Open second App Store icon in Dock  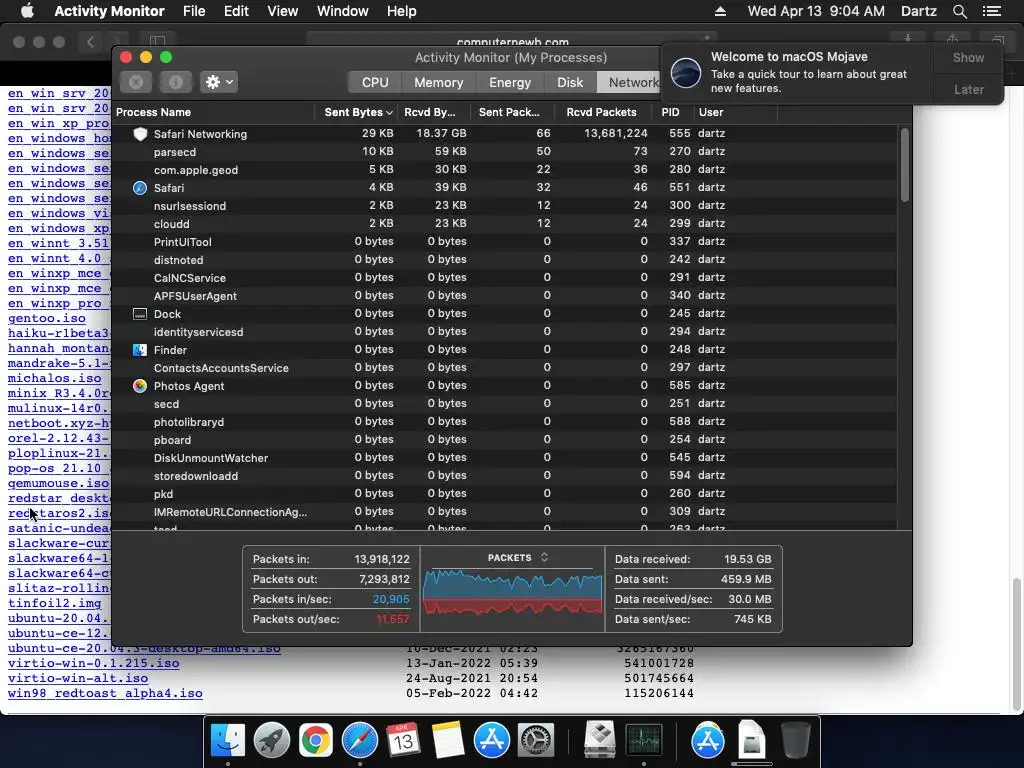(707, 741)
